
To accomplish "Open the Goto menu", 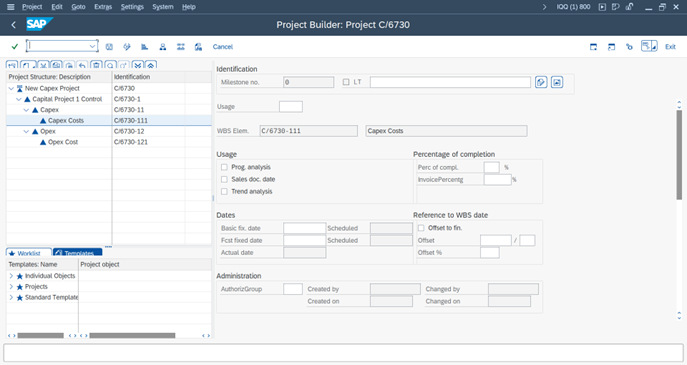I will coord(78,7).
